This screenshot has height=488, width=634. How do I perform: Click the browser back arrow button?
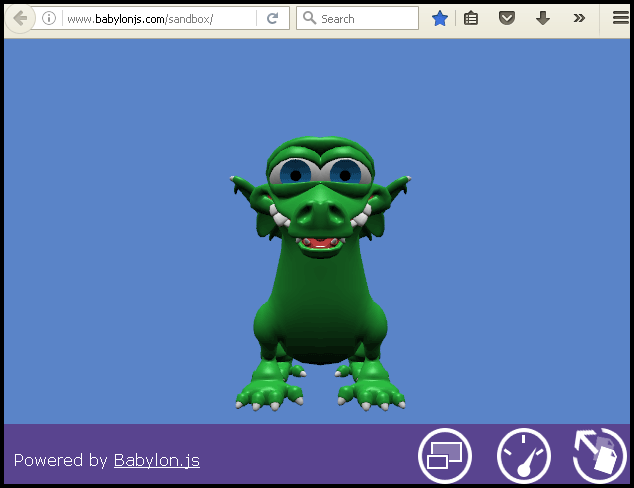click(19, 18)
